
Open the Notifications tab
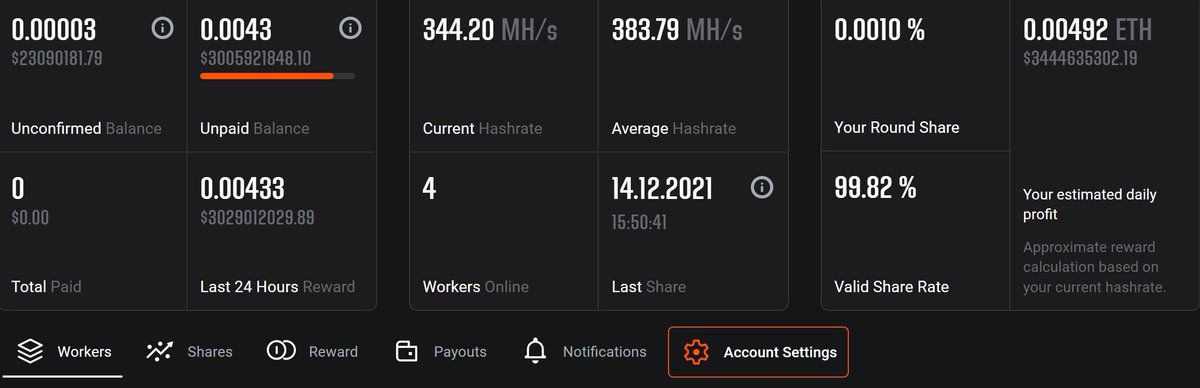tap(585, 351)
